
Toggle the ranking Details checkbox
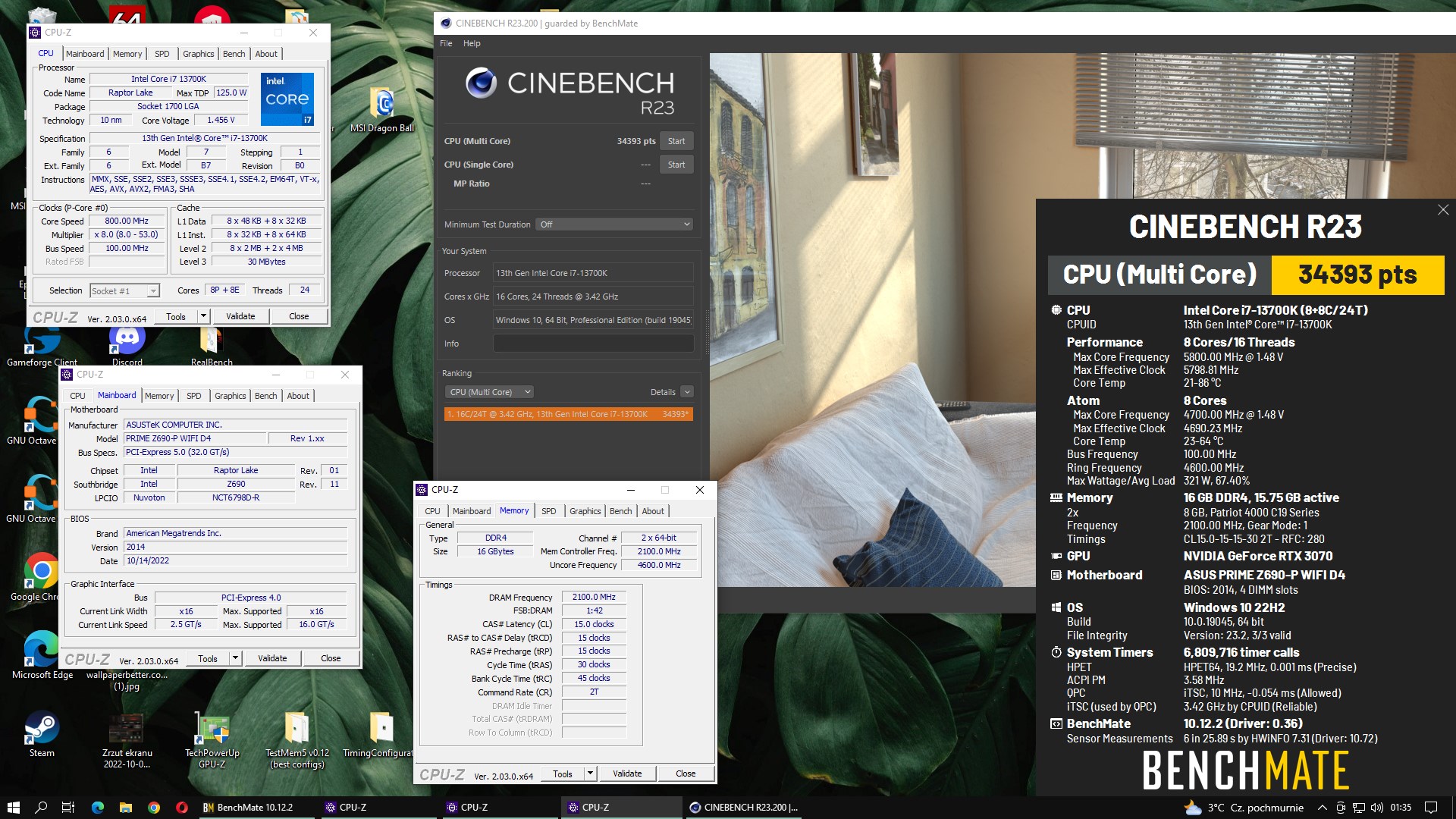click(686, 392)
